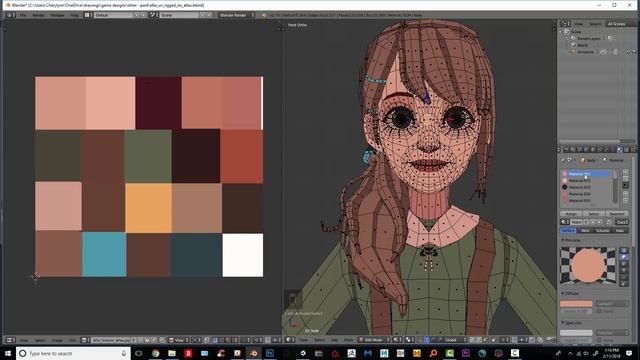Switch to Halo material type tab

coord(620,231)
